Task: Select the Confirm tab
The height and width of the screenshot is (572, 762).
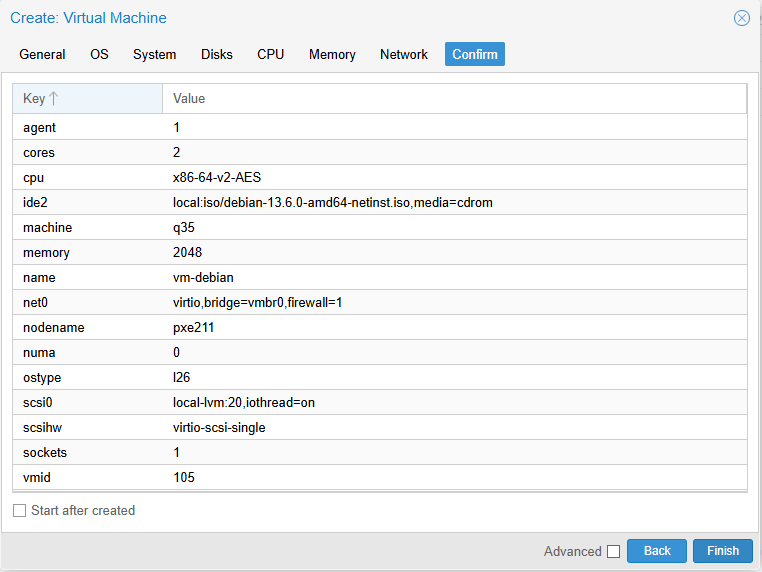Action: tap(475, 54)
